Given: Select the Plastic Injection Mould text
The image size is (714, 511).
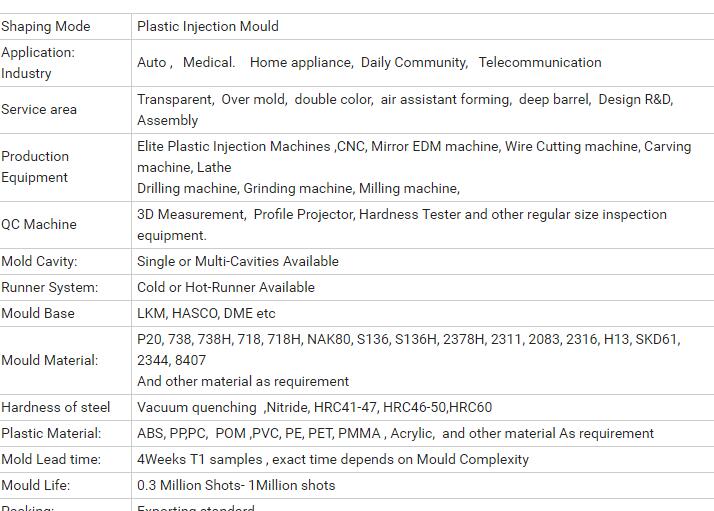Looking at the screenshot, I should point(208,26).
